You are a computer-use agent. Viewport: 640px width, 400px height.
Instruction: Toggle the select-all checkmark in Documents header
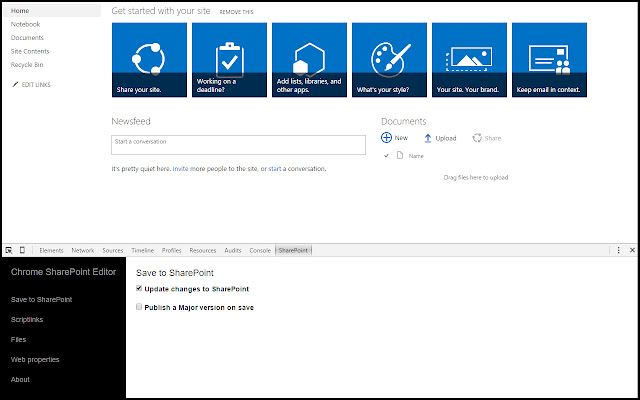386,156
